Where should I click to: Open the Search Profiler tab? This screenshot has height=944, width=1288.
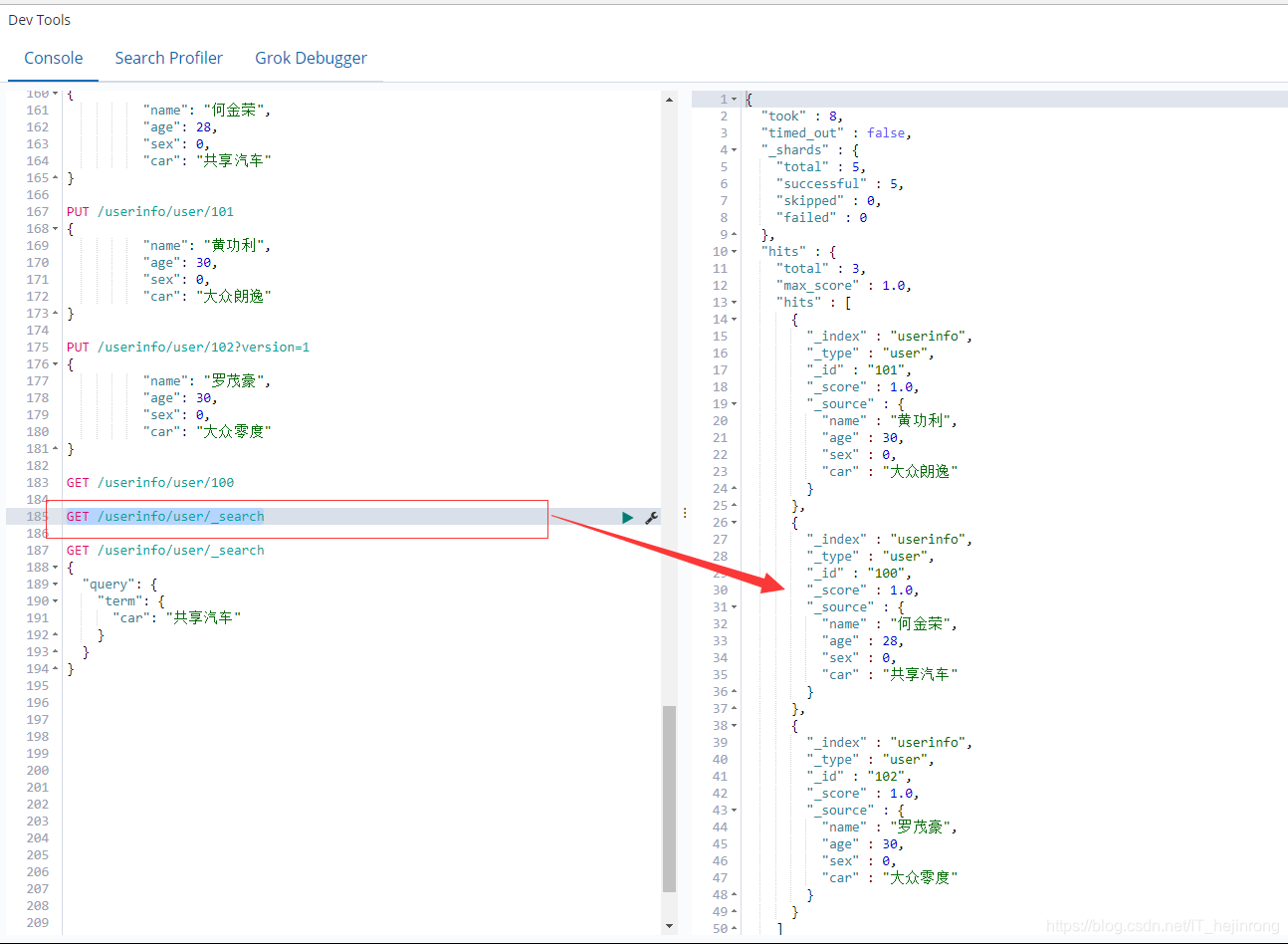(x=168, y=58)
